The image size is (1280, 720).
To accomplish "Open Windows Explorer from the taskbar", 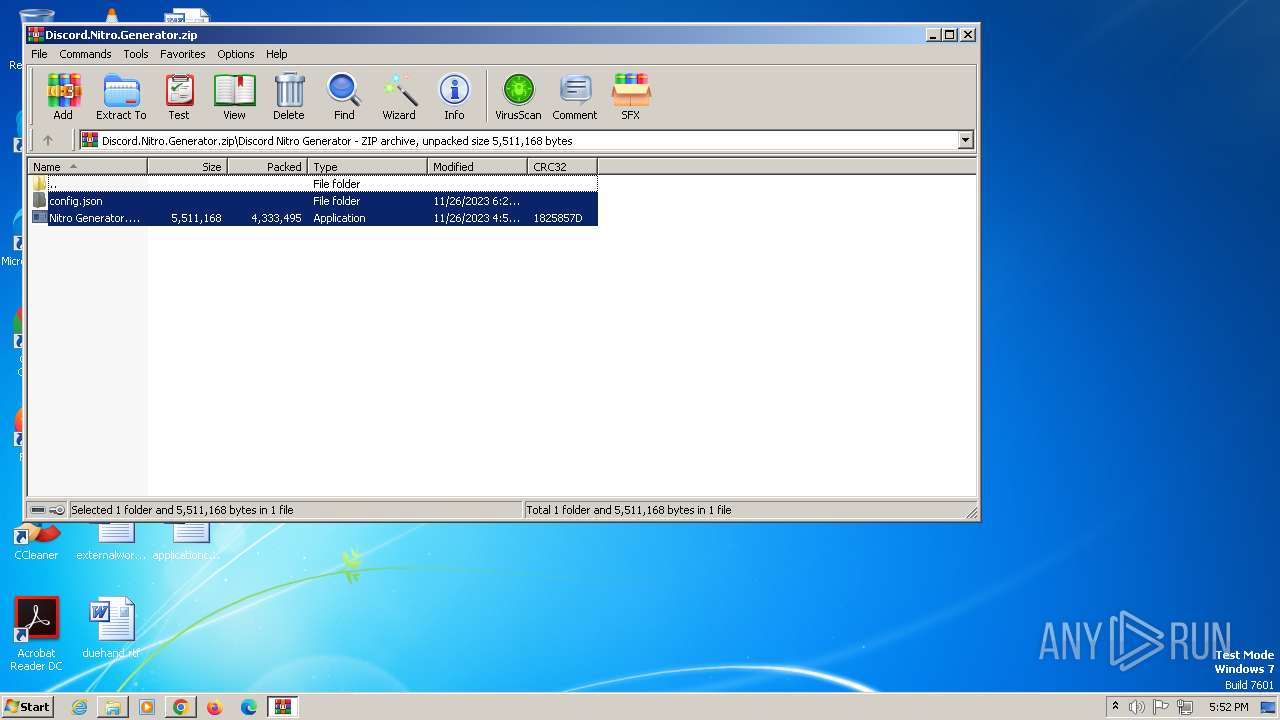I will point(113,707).
